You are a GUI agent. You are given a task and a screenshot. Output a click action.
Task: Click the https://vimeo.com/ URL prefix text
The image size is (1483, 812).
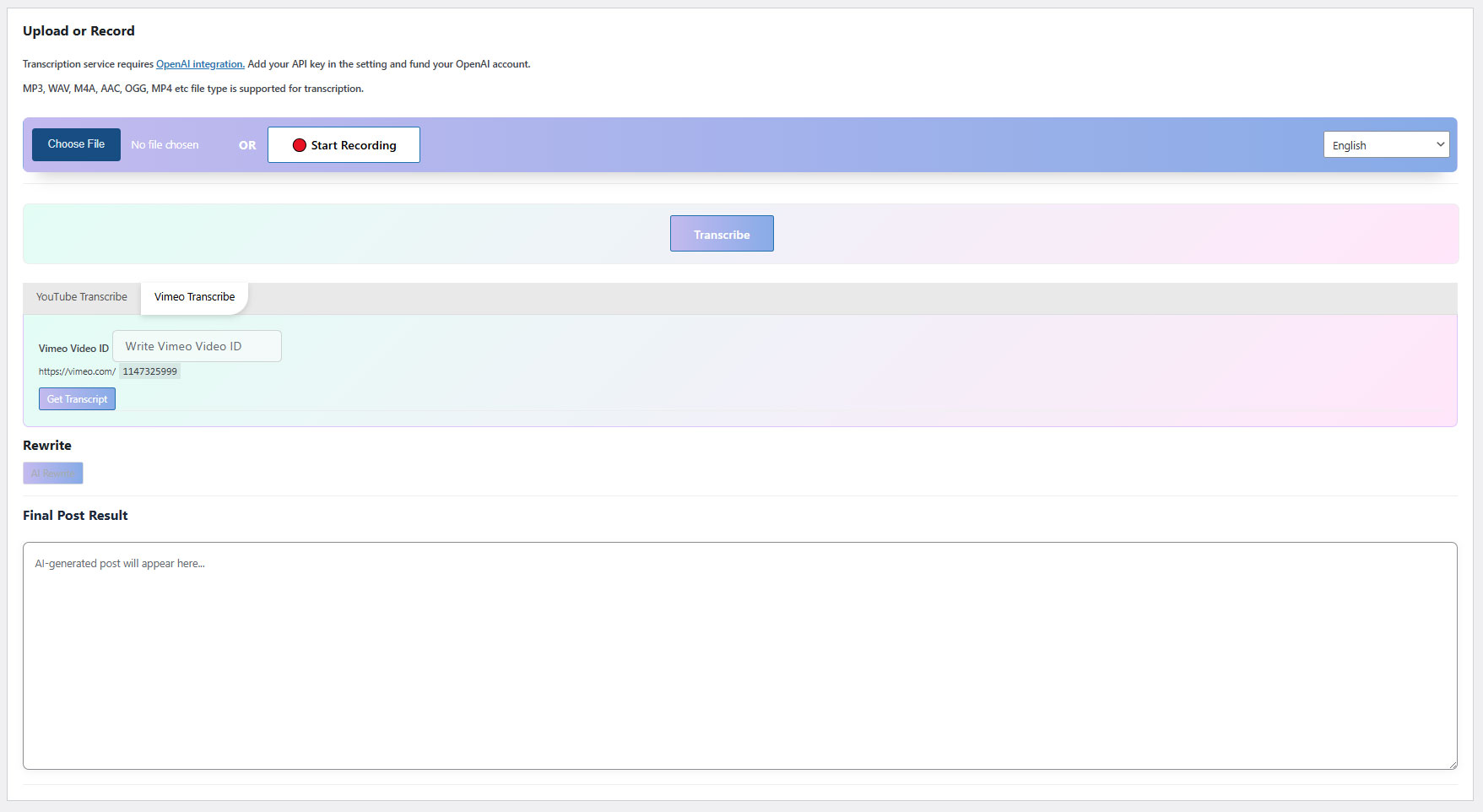pos(77,371)
